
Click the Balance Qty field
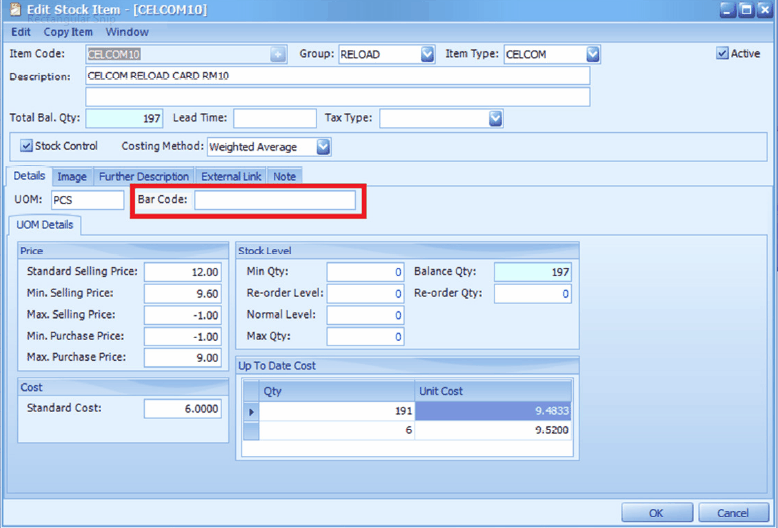[x=533, y=272]
